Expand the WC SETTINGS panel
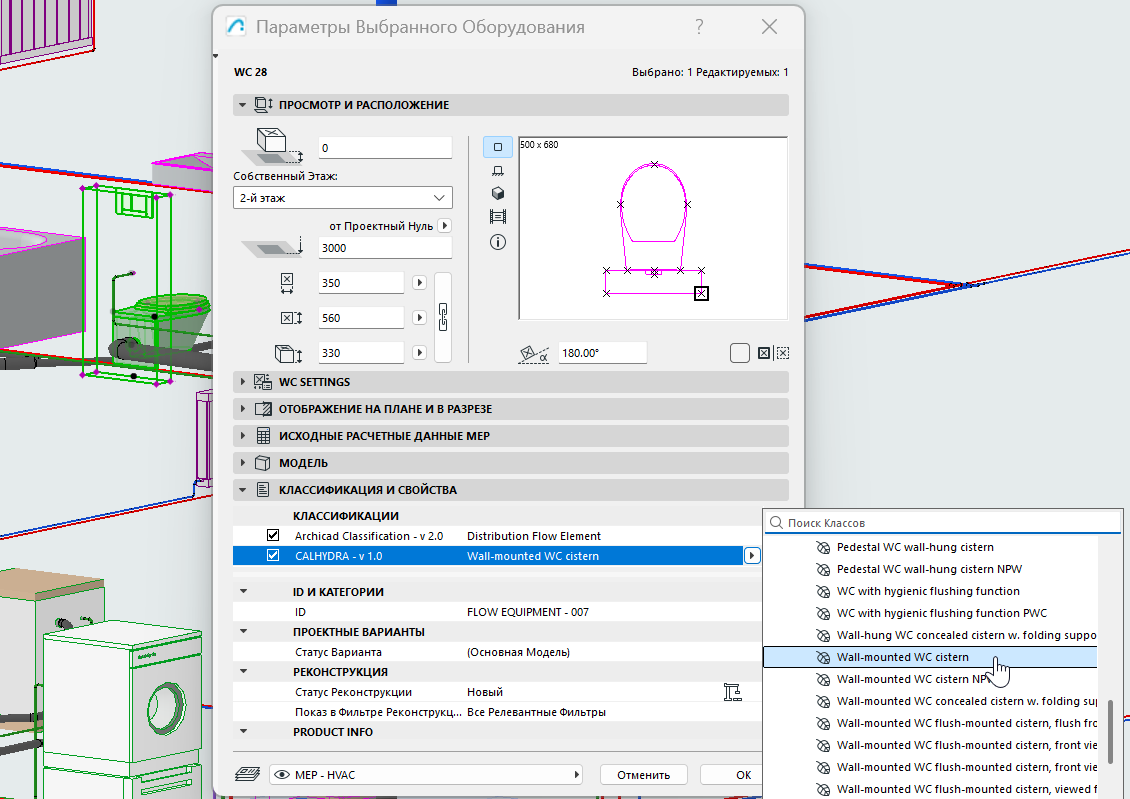This screenshot has height=799, width=1130. tap(243, 382)
